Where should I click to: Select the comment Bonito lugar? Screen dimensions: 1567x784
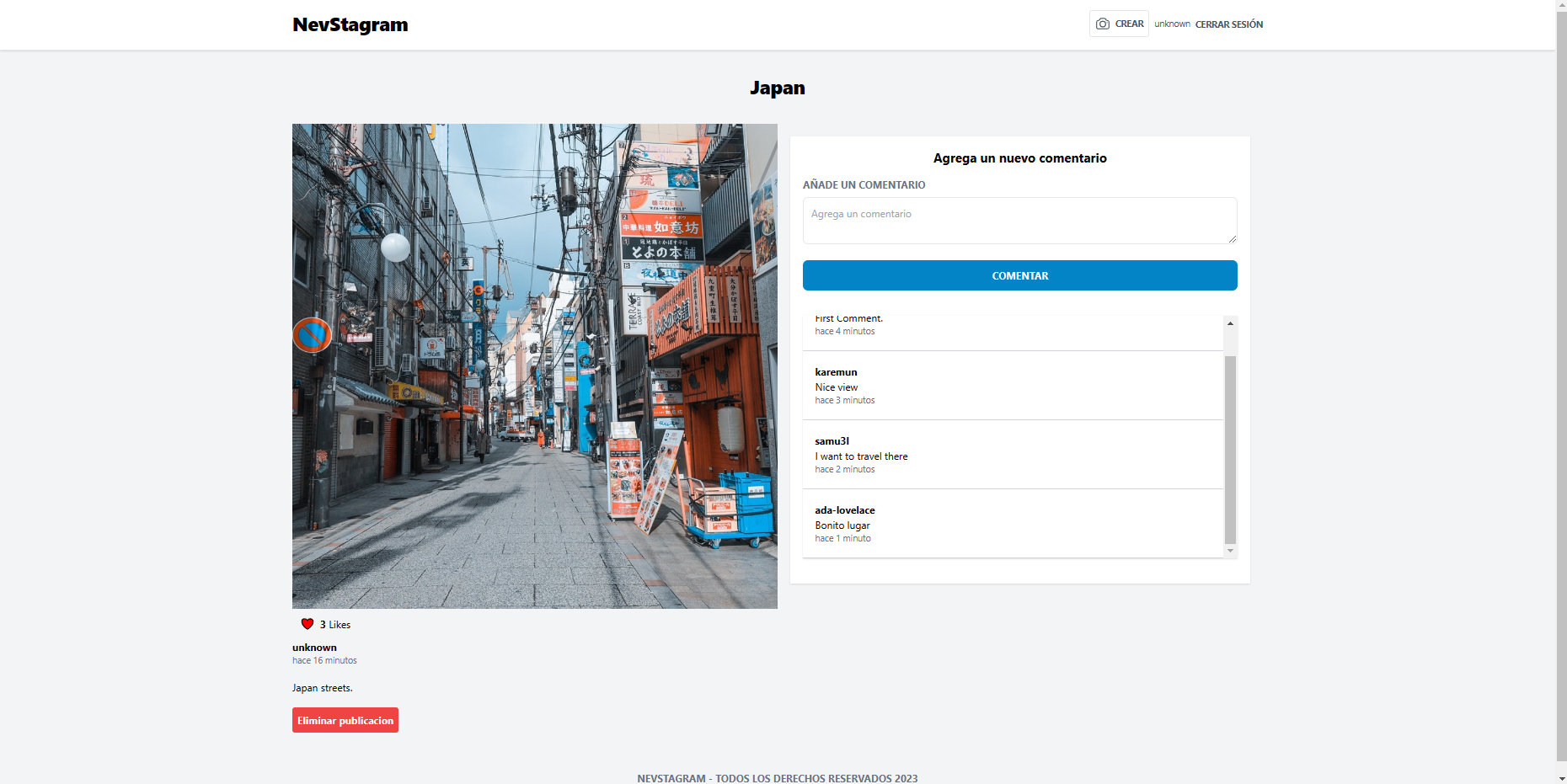(x=842, y=525)
